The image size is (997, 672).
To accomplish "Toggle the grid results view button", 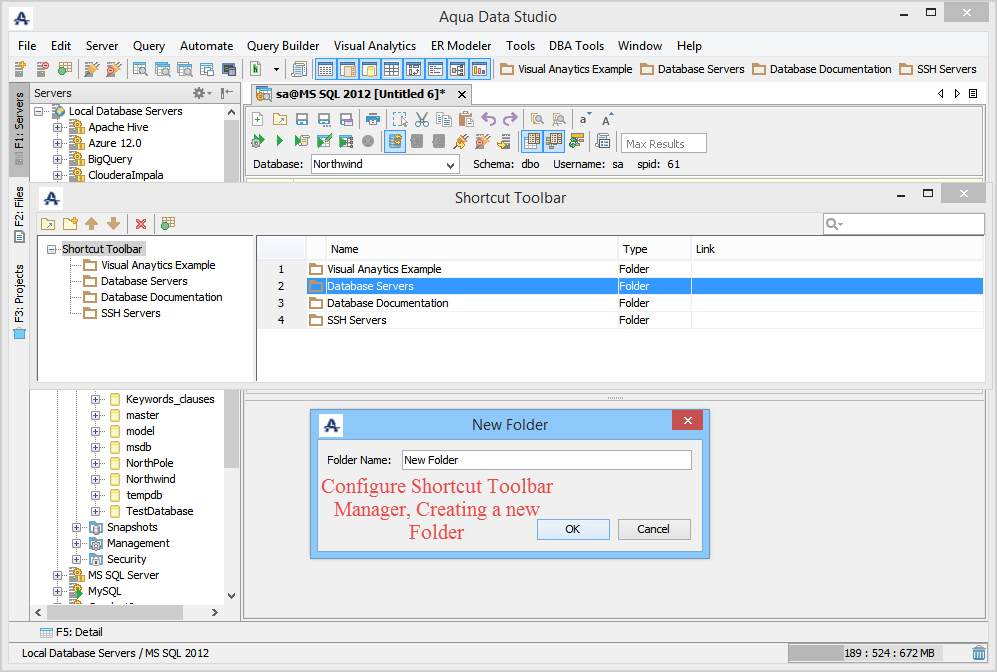I will [532, 141].
